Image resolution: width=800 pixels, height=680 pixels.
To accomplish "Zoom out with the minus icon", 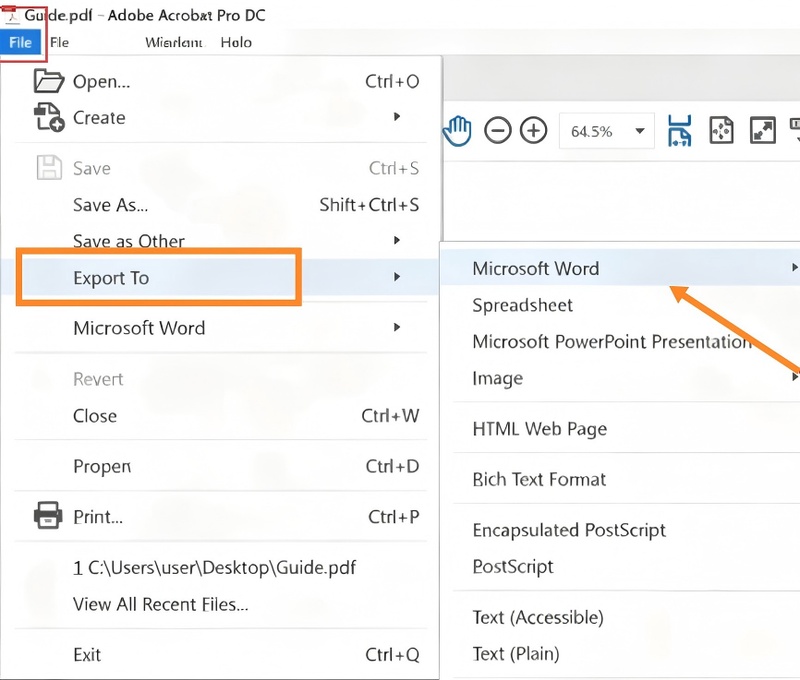I will point(497,131).
